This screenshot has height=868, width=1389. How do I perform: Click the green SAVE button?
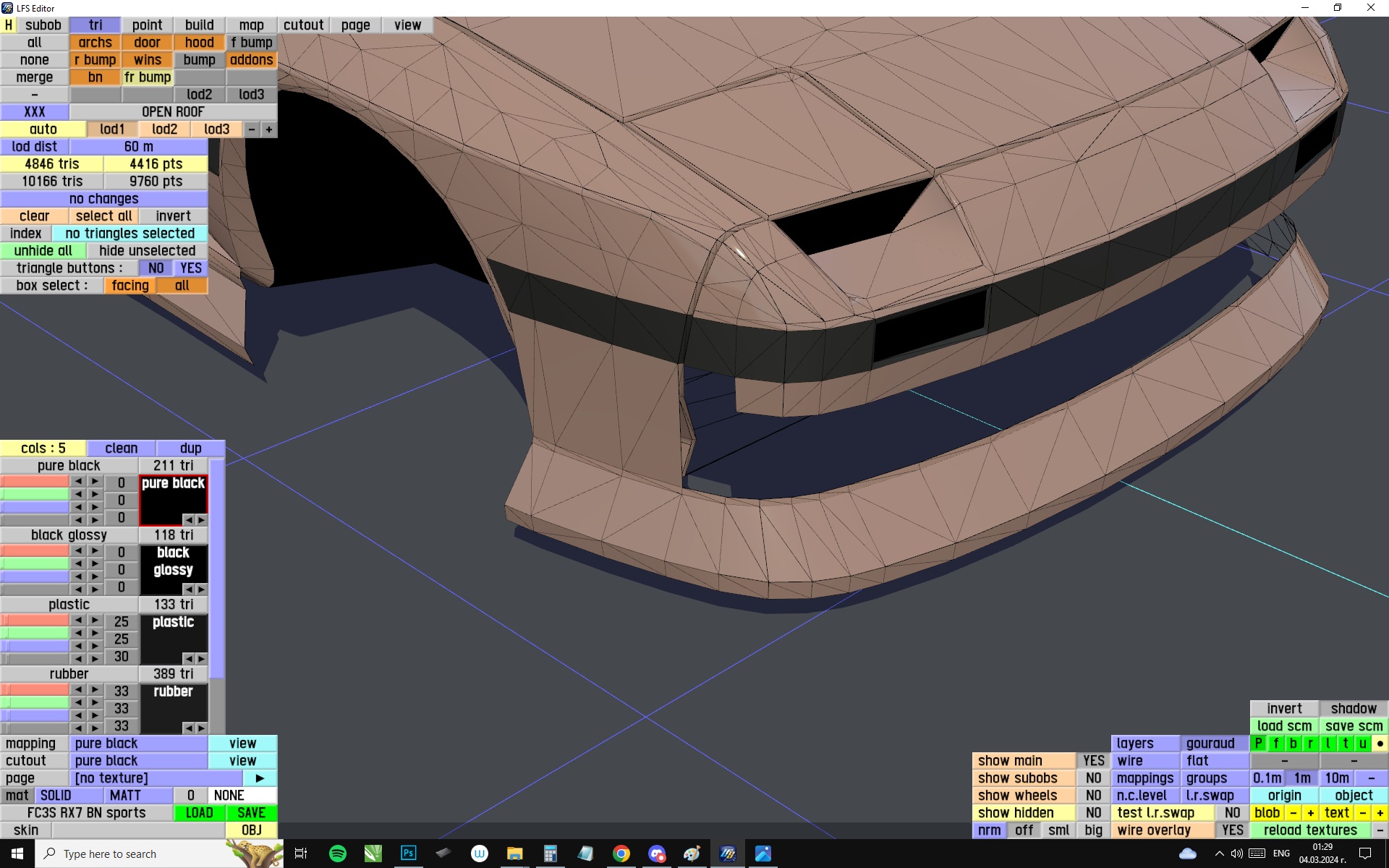pos(251,813)
